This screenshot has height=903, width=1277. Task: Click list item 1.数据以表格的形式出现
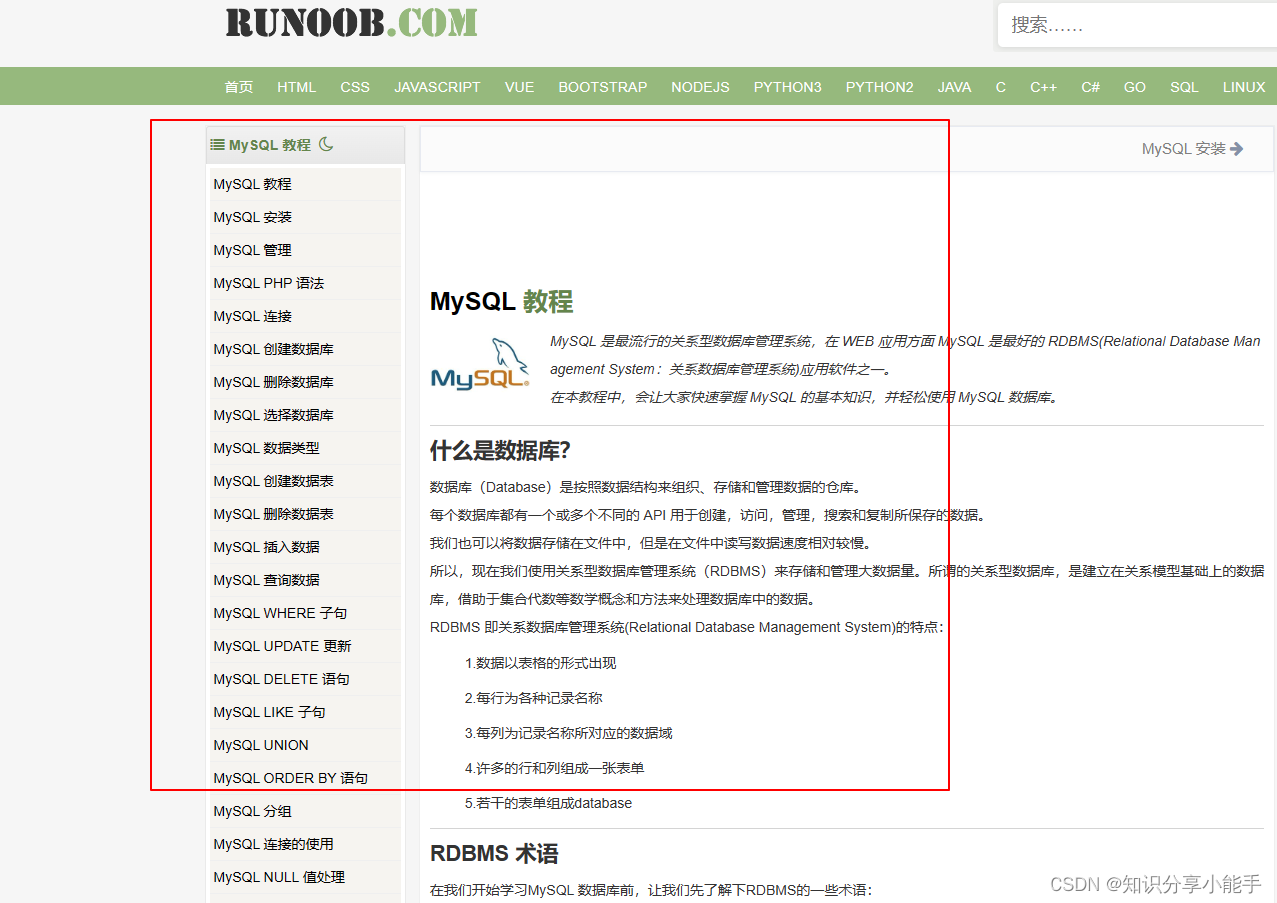(x=540, y=663)
